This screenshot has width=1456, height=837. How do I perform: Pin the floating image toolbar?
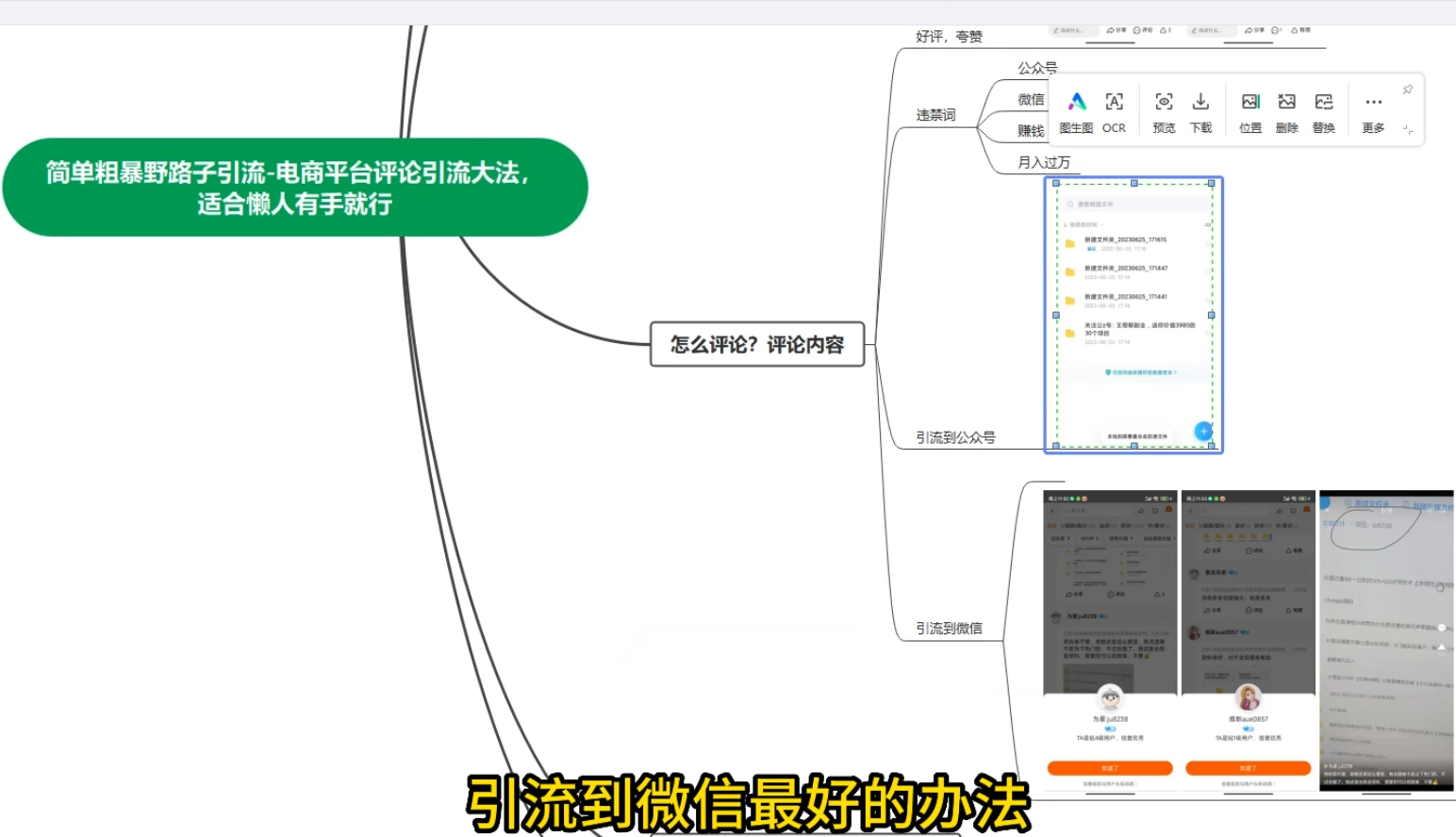tap(1407, 90)
